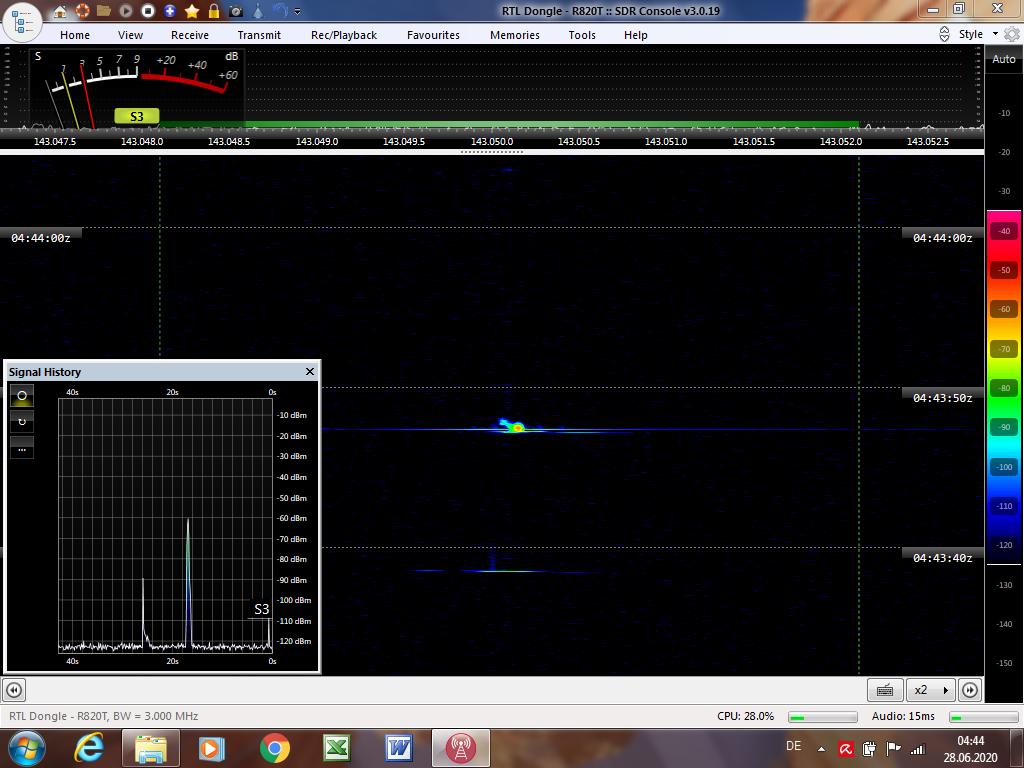
Task: Open the Favourites ribbon tab
Action: pos(434,35)
